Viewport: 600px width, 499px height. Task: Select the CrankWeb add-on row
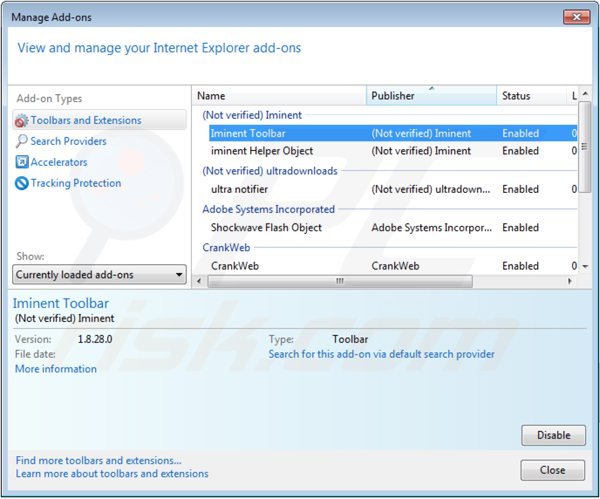[393, 266]
